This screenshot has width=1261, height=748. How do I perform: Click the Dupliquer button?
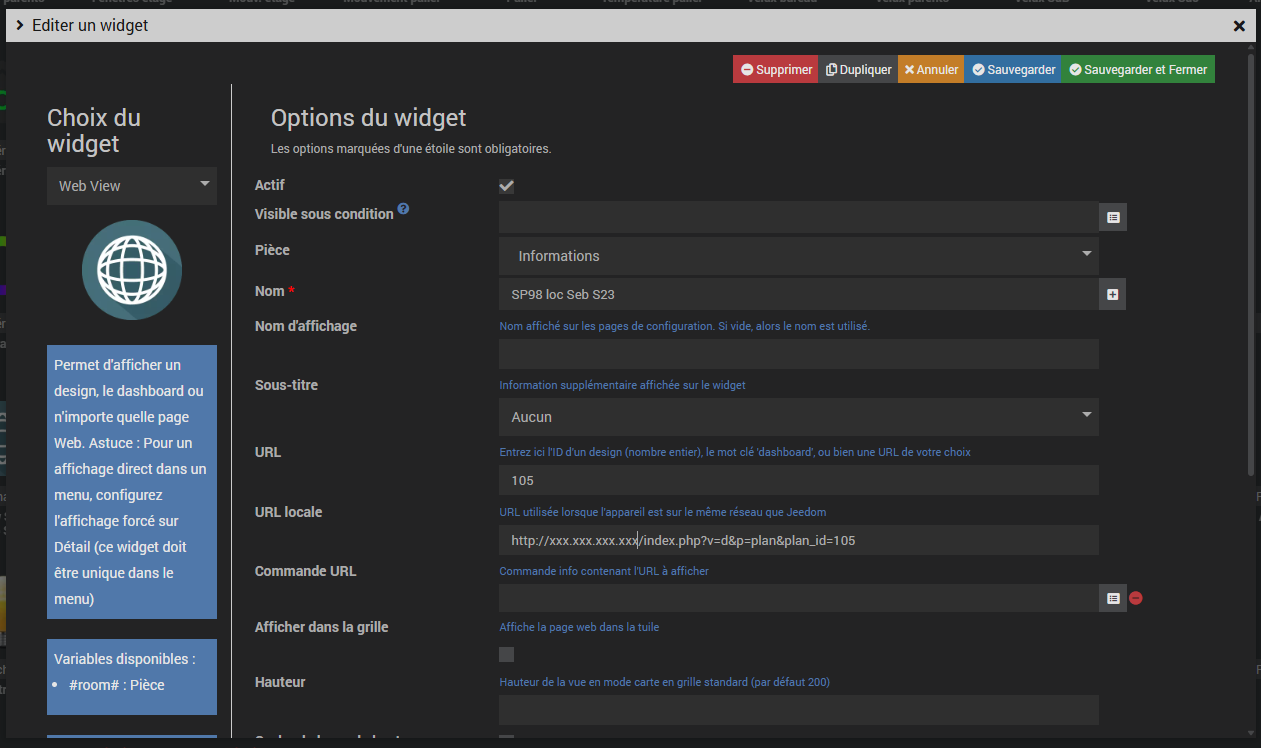pos(858,70)
